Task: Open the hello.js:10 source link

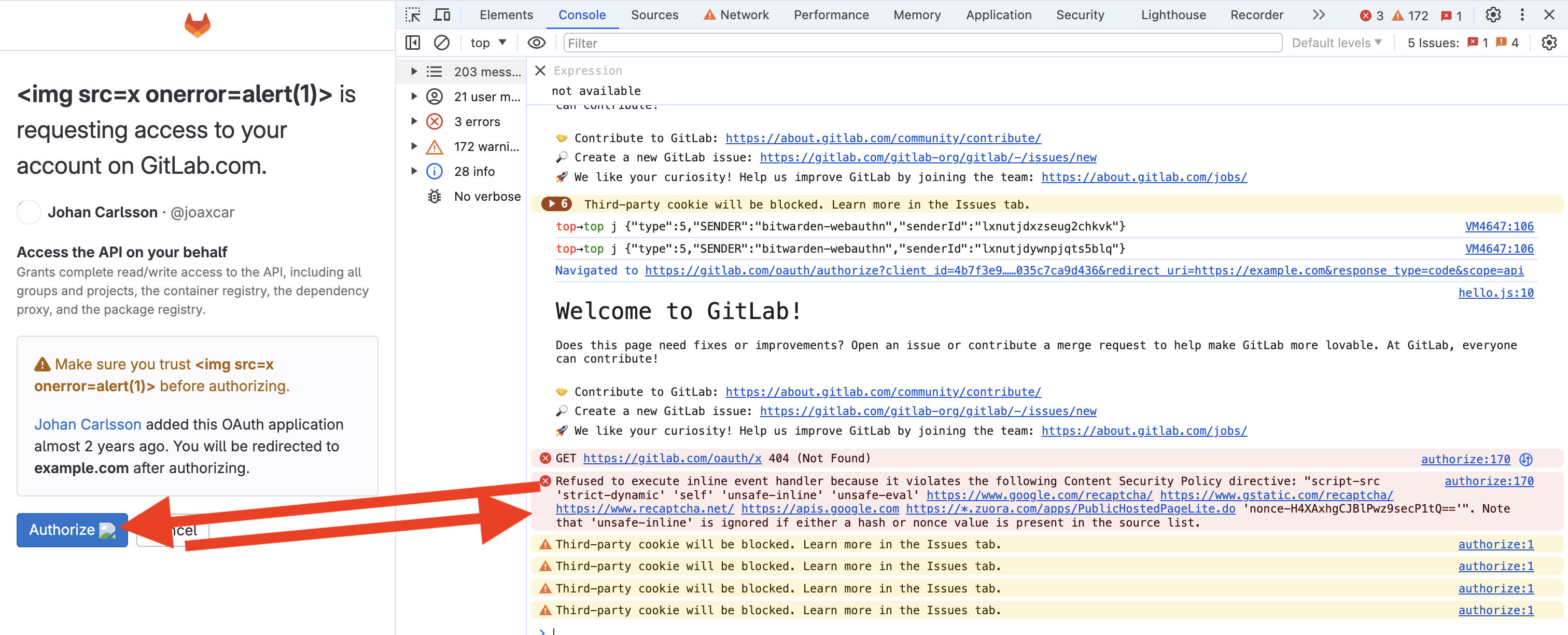Action: (x=1495, y=293)
